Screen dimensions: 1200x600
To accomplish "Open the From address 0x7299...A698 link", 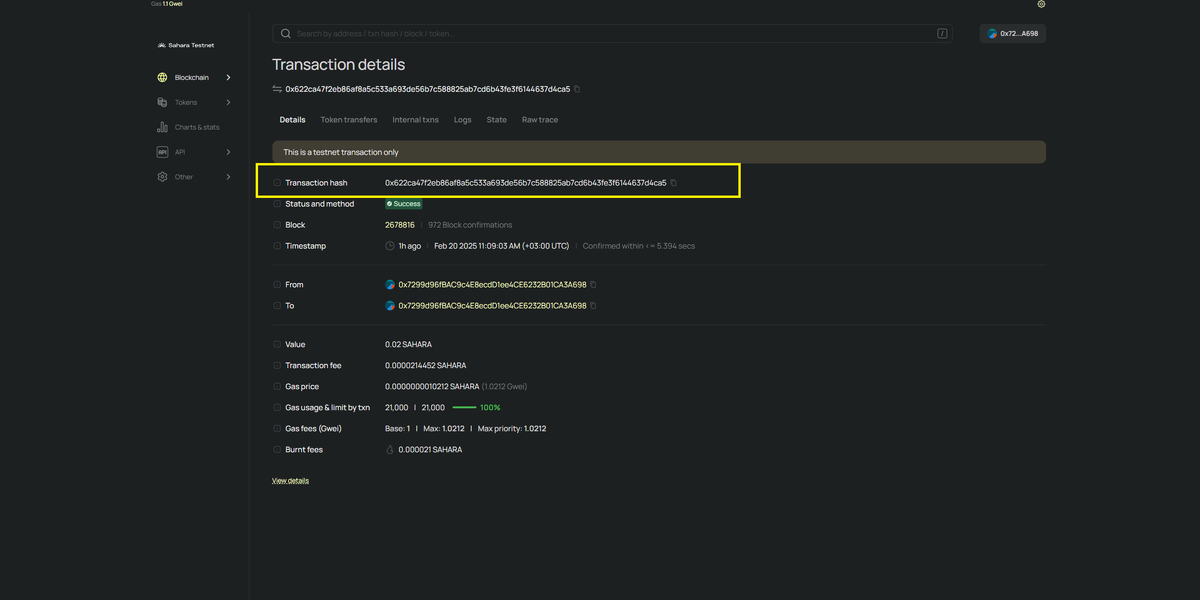I will point(493,285).
